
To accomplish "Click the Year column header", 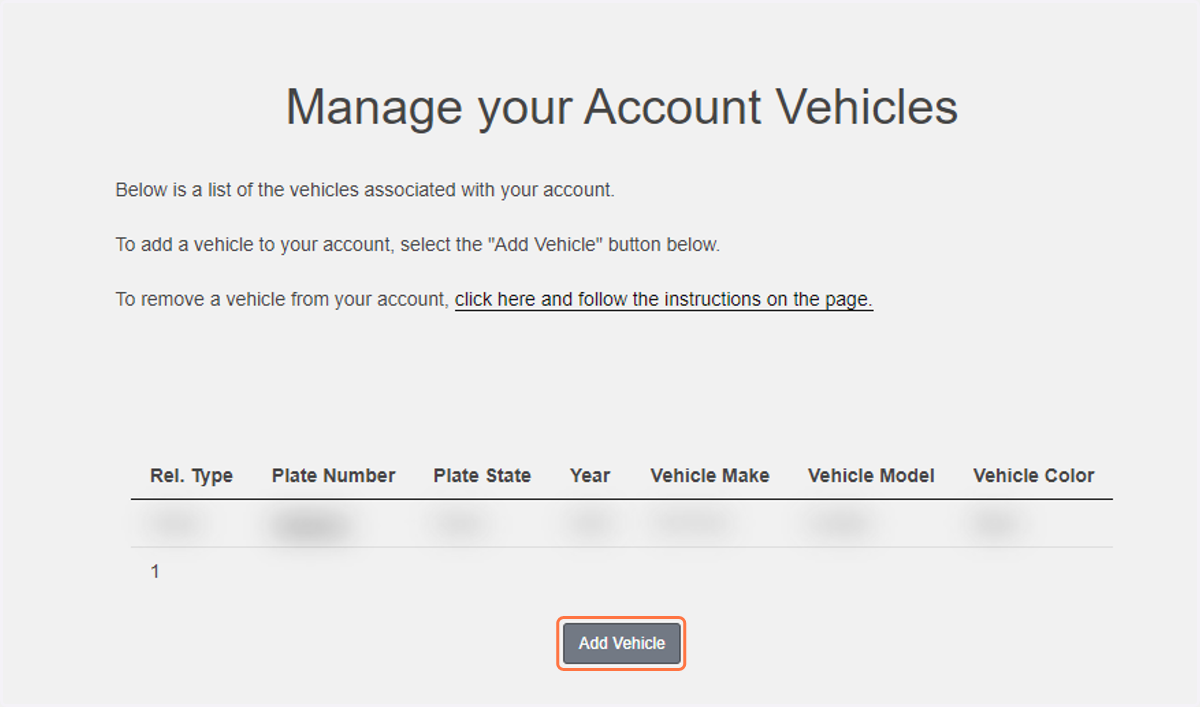I will click(590, 476).
